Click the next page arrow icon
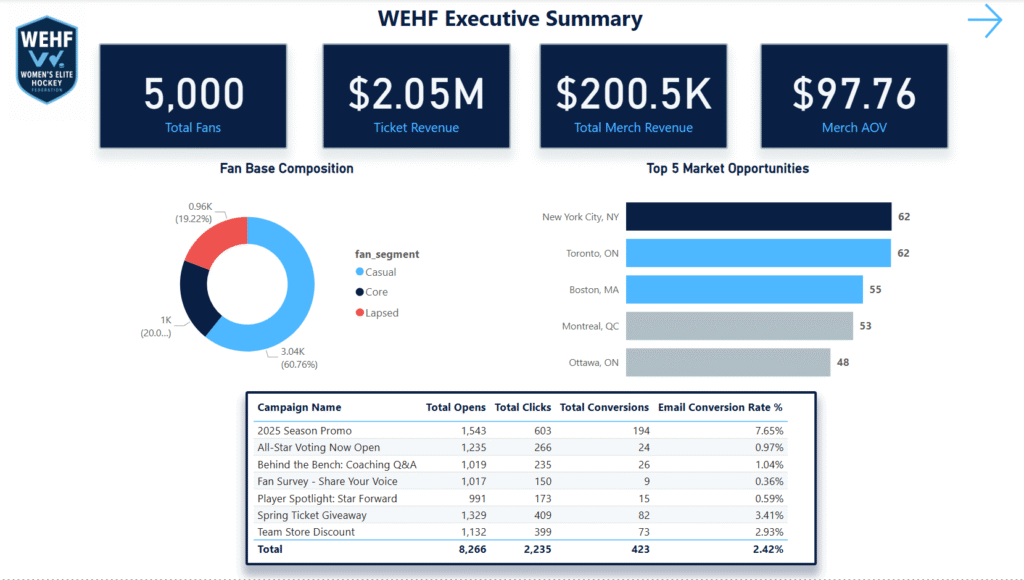Viewport: 1024px width, 580px height. 985,21
